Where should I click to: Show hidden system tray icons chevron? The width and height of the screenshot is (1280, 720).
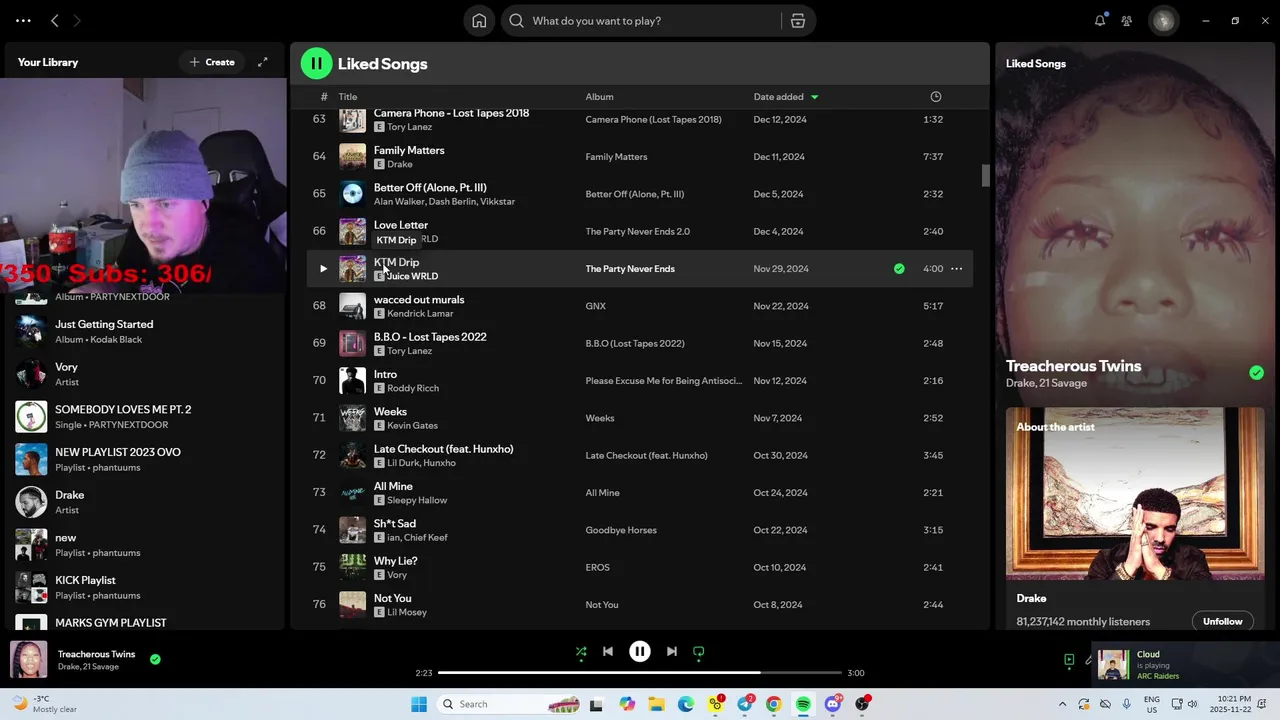1062,704
